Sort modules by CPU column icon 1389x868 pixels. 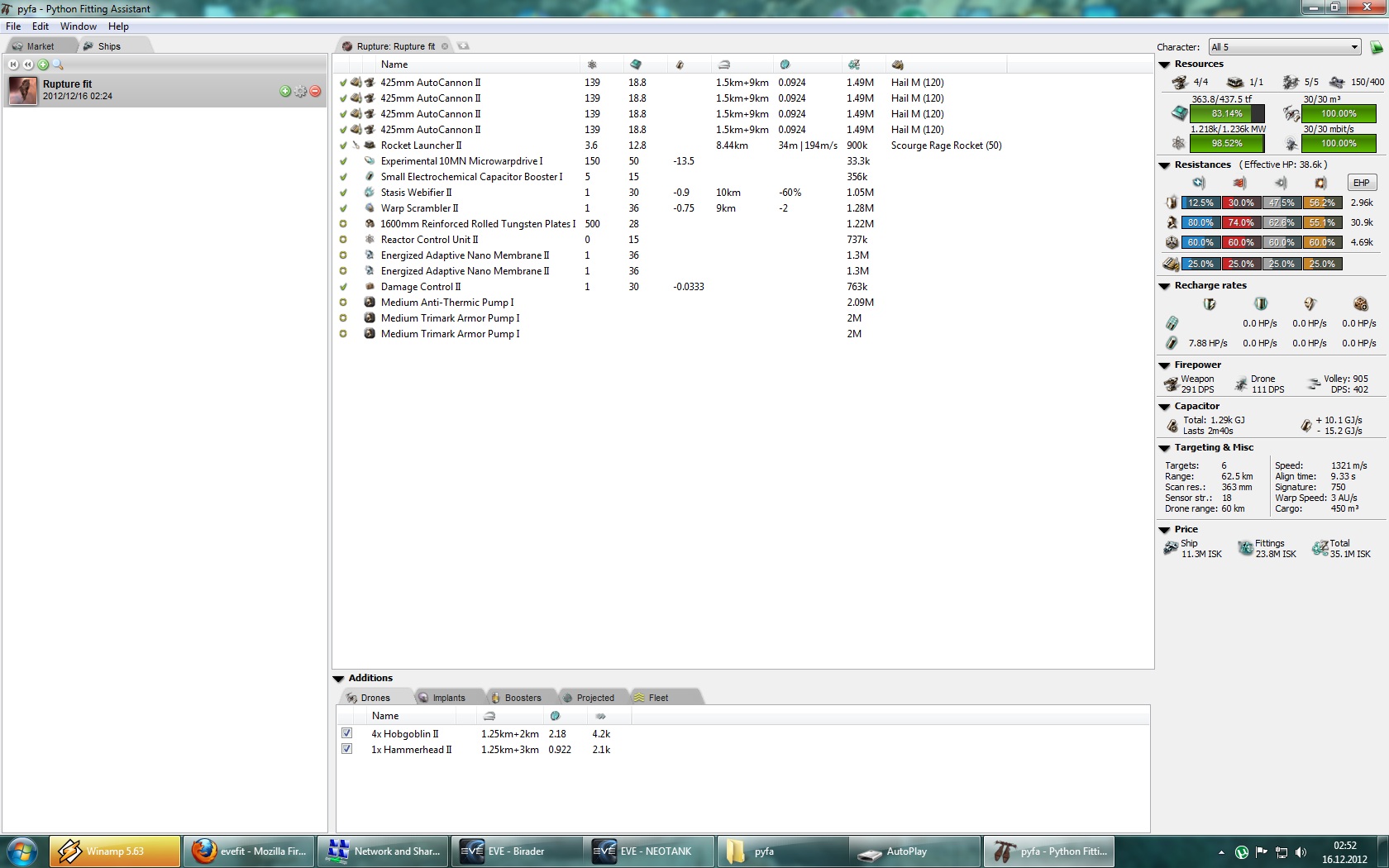point(635,64)
